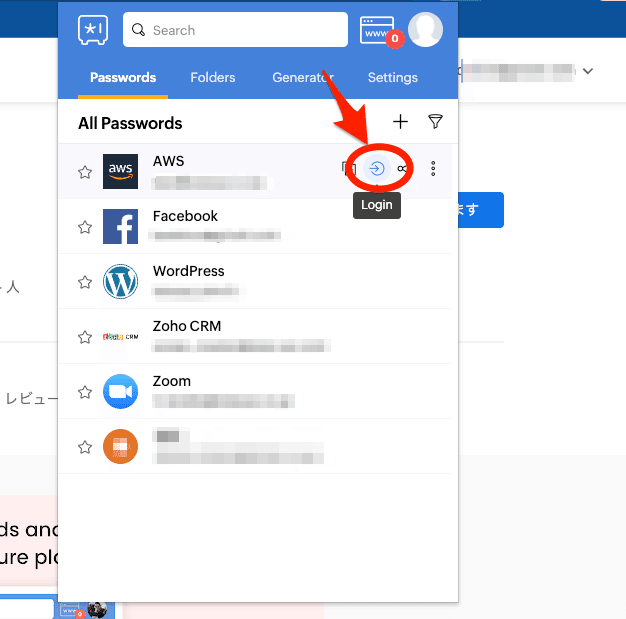This screenshot has height=619, width=626.
Task: Select the AWS entry name
Action: [x=168, y=161]
